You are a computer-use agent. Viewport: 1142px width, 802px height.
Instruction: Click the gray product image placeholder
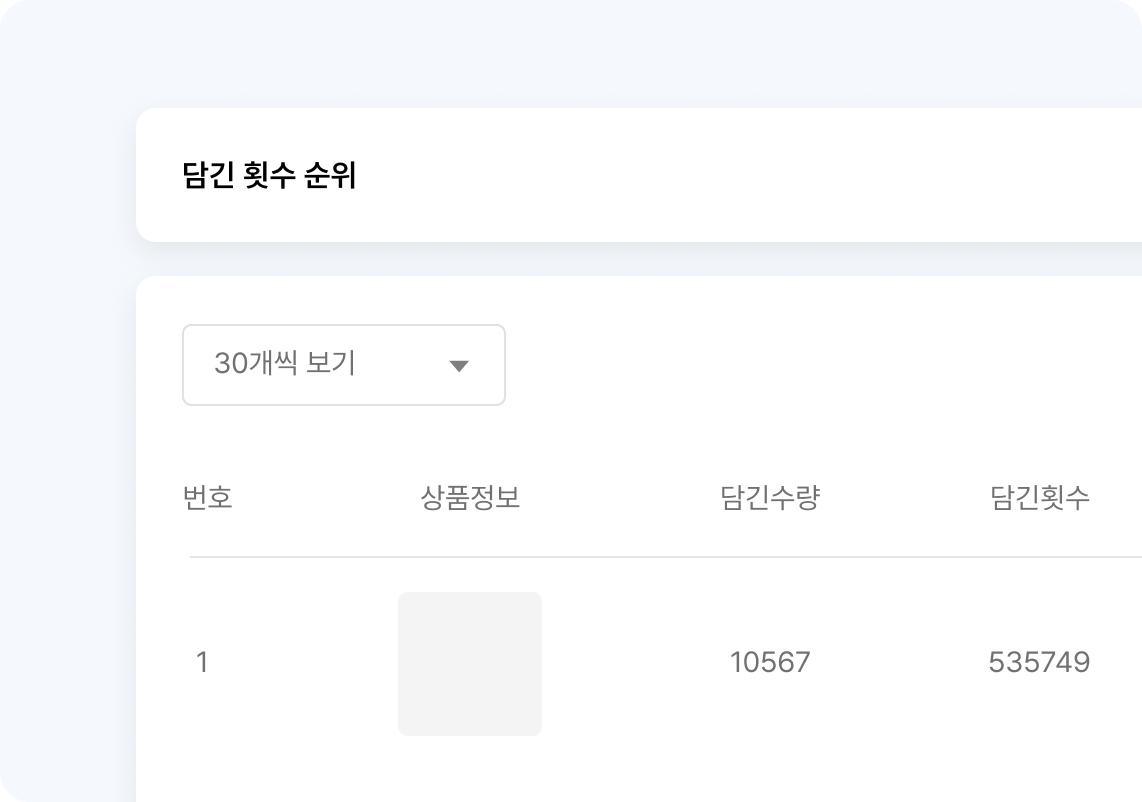click(x=470, y=664)
